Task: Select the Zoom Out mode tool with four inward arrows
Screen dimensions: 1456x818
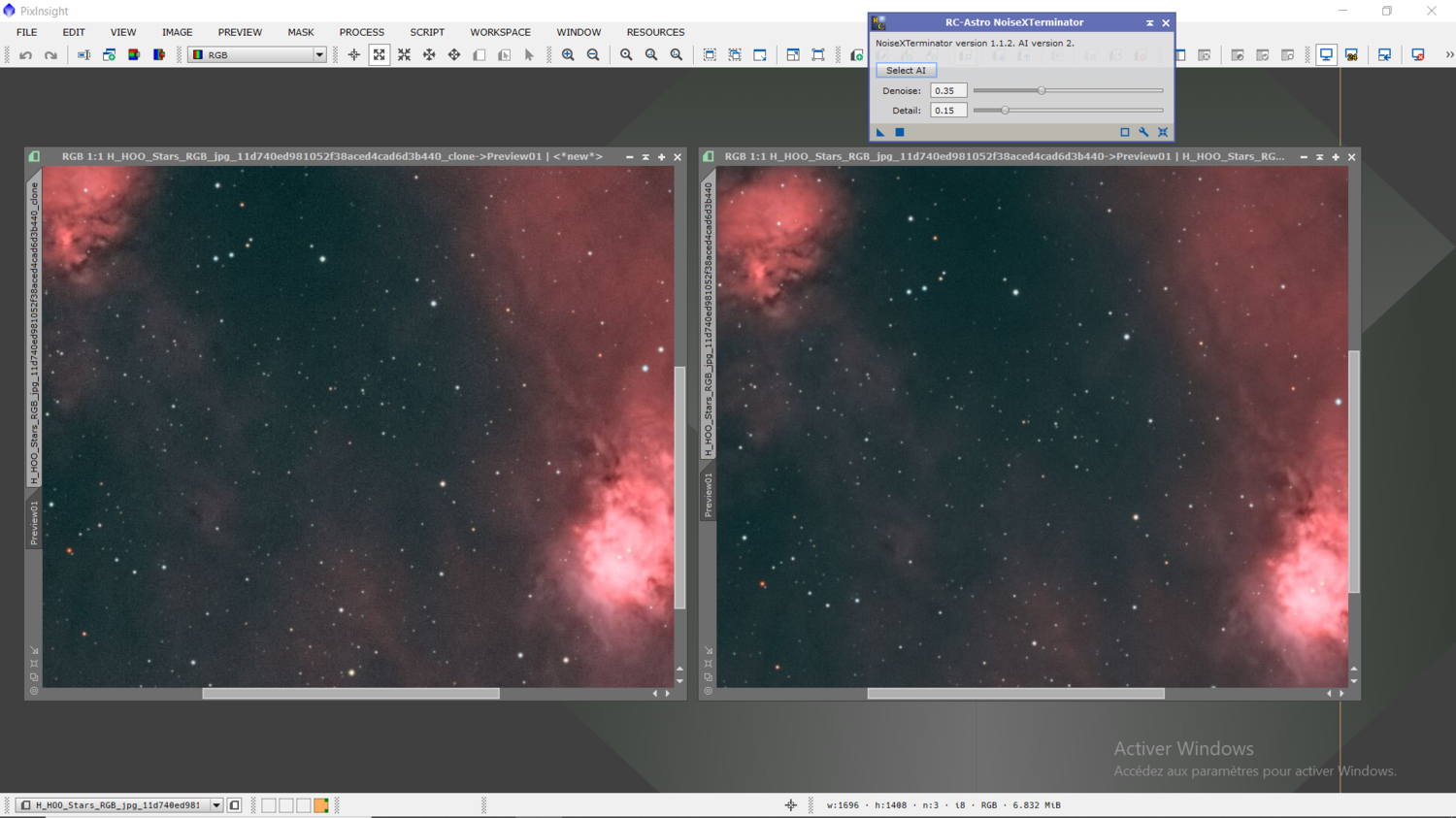Action: click(x=405, y=55)
